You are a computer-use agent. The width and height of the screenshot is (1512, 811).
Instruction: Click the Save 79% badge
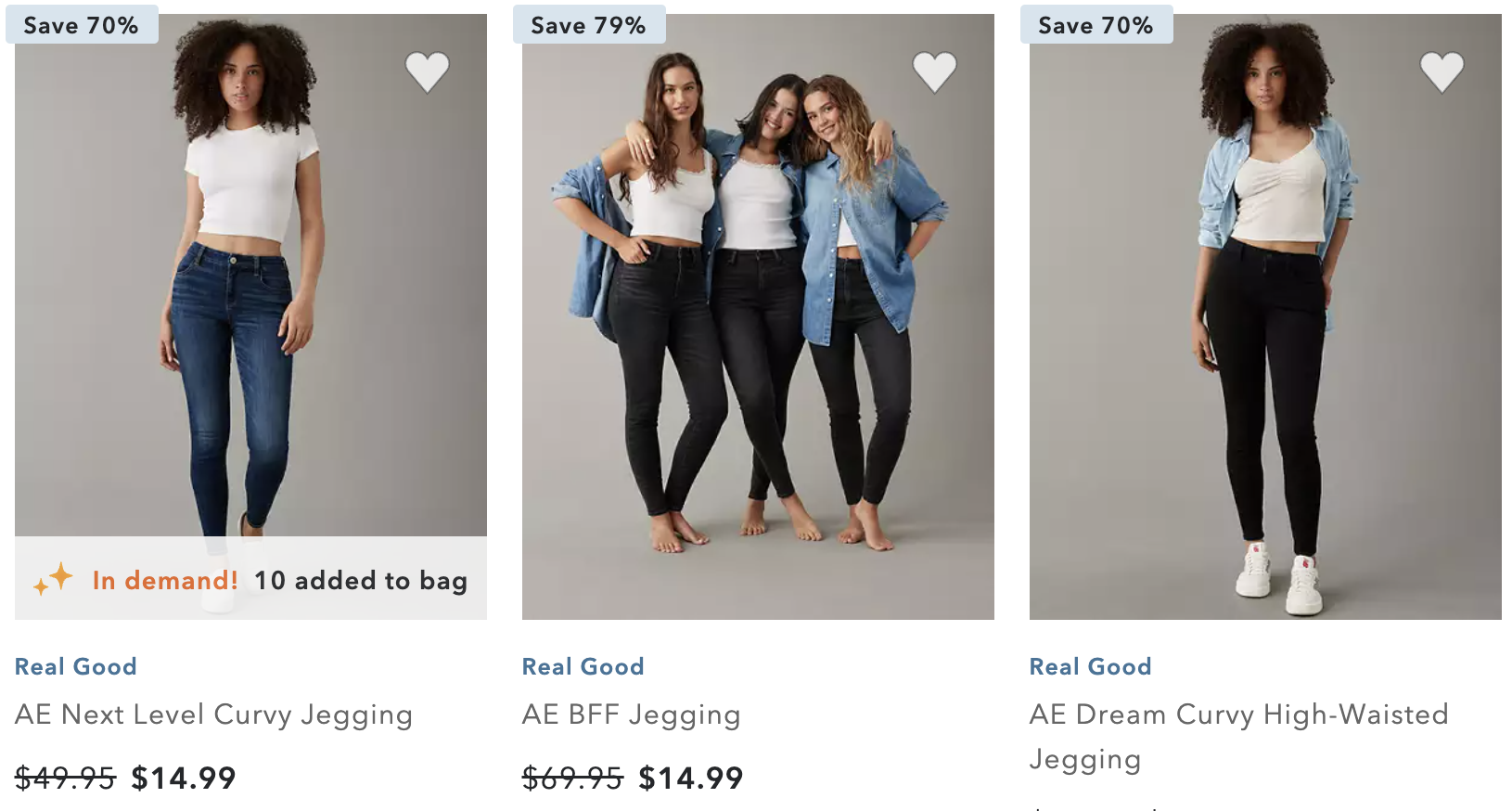point(588,25)
